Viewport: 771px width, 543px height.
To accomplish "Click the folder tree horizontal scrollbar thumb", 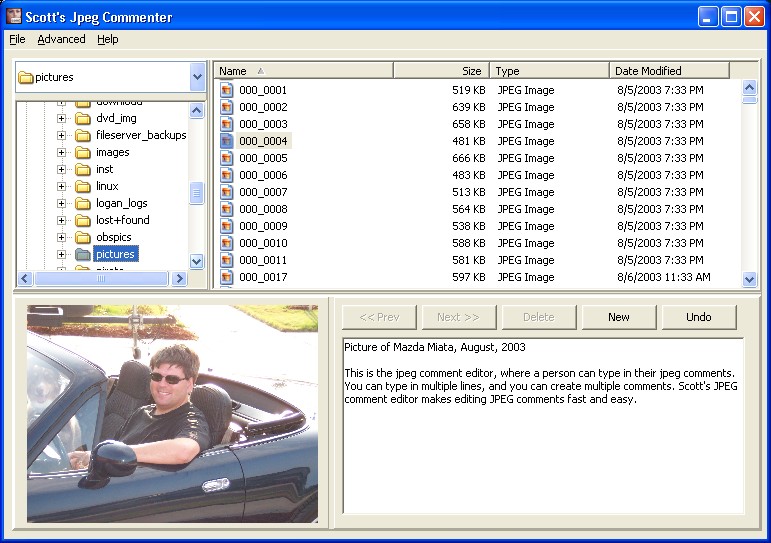I will click(101, 278).
